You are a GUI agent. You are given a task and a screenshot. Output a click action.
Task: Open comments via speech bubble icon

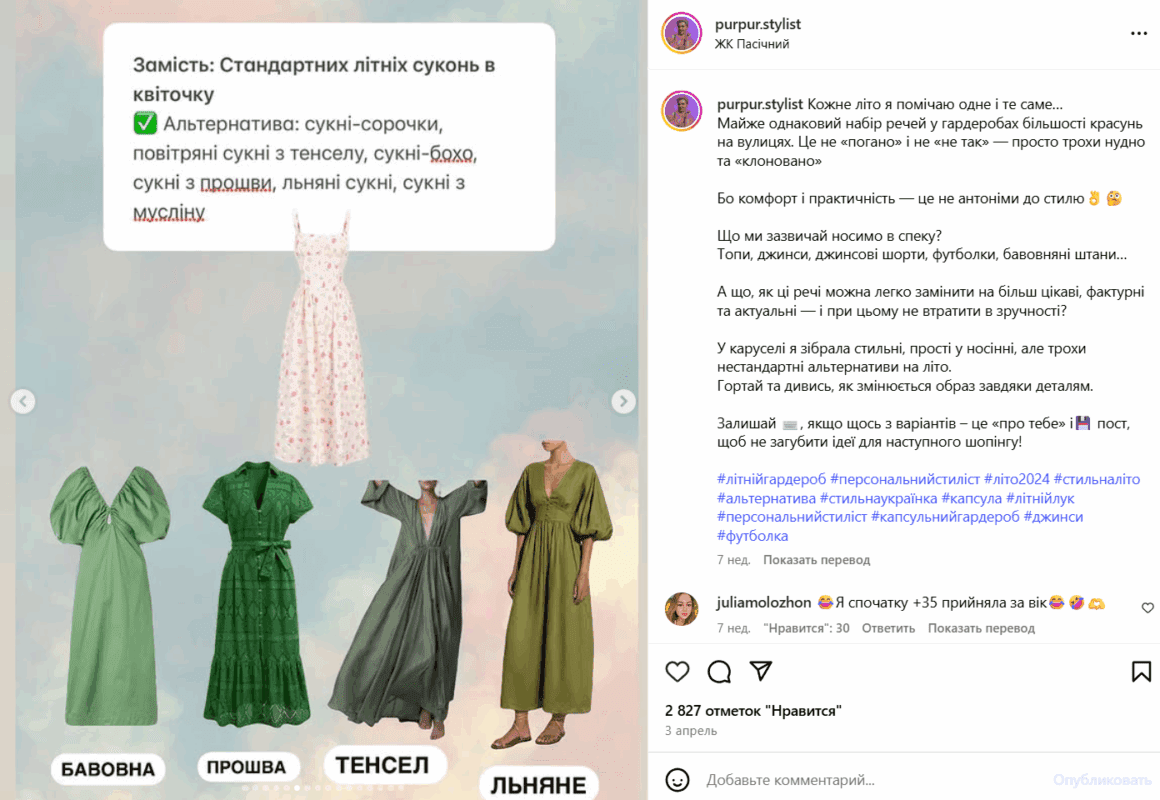pyautogui.click(x=719, y=671)
